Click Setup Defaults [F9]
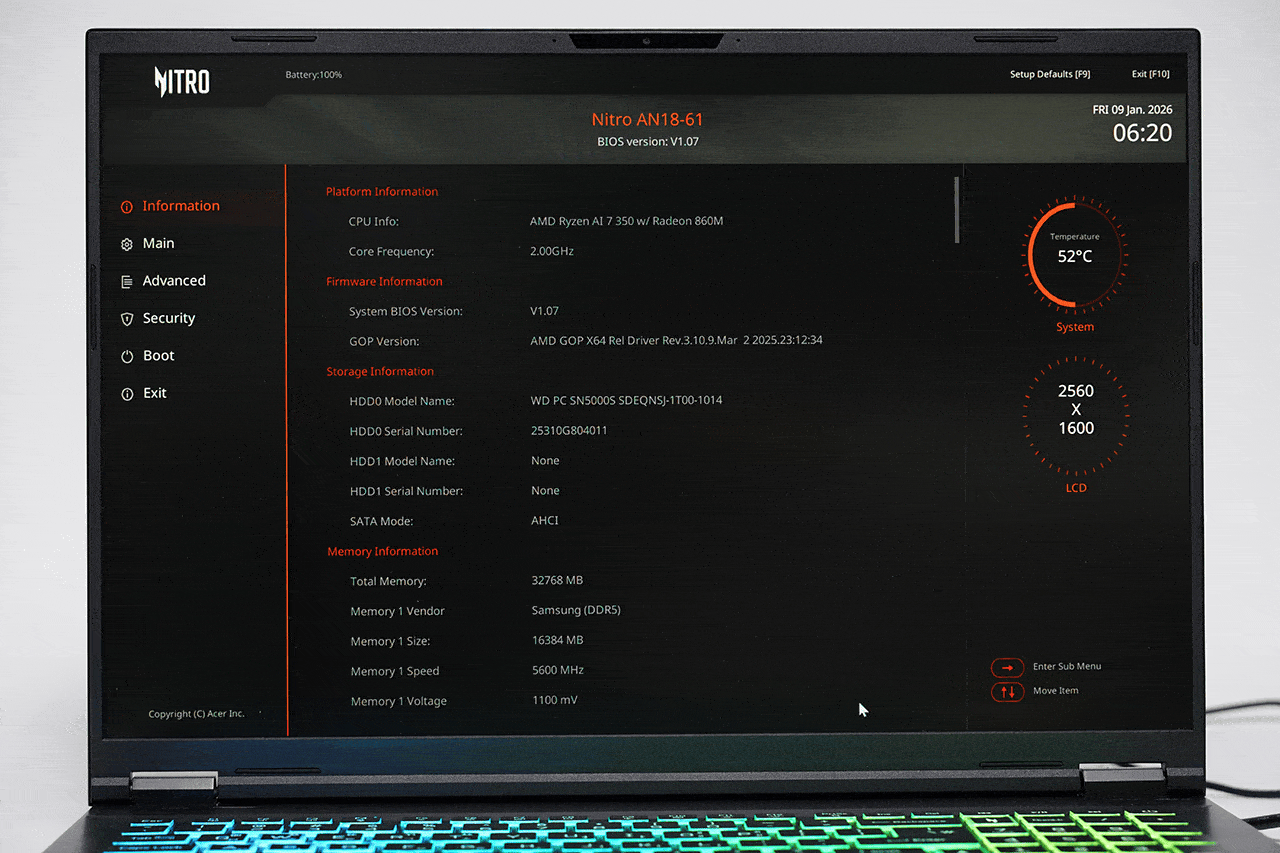The width and height of the screenshot is (1280, 853). click(1050, 74)
